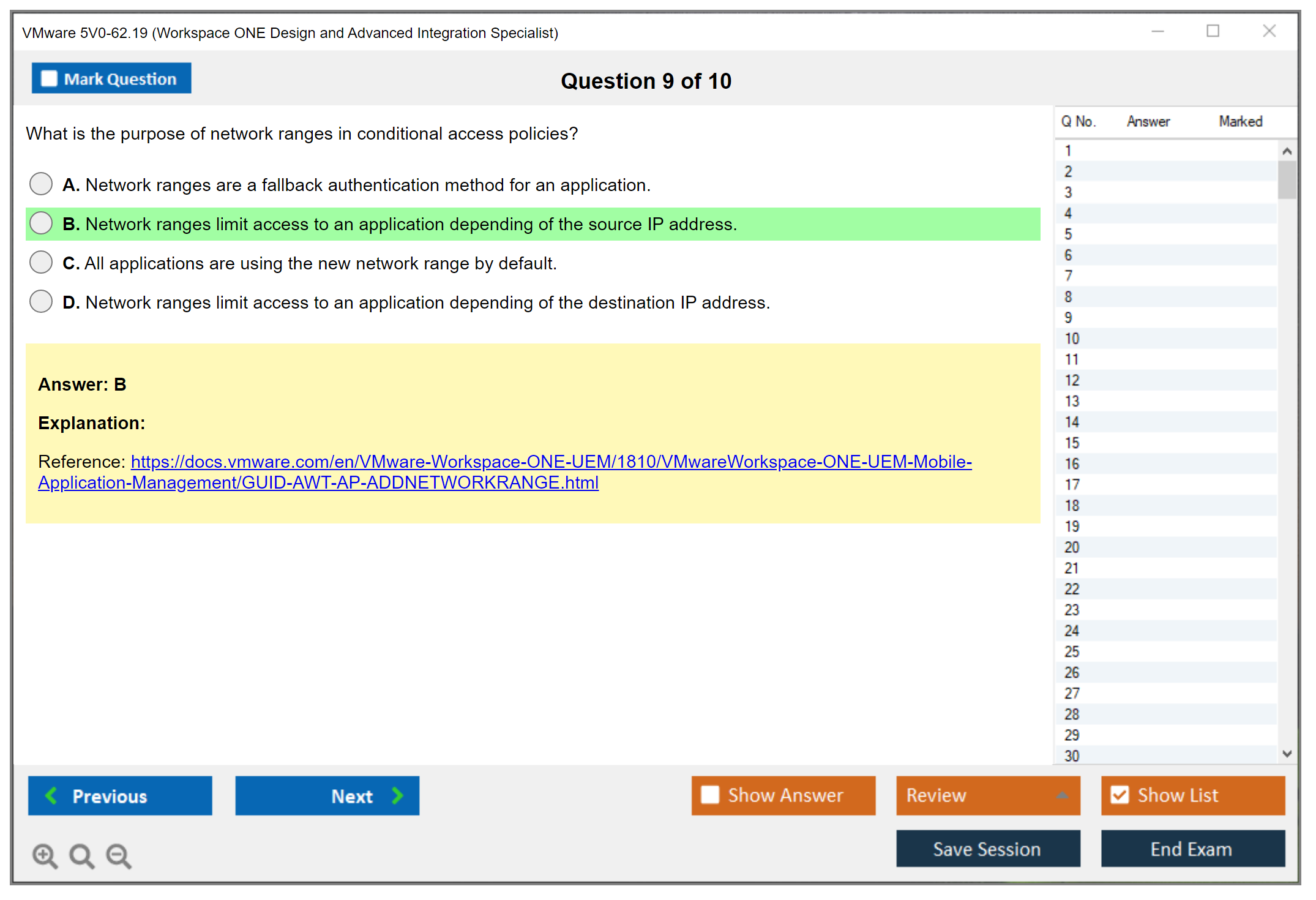This screenshot has width=1316, height=900.
Task: Close the exam window
Action: point(1269,31)
